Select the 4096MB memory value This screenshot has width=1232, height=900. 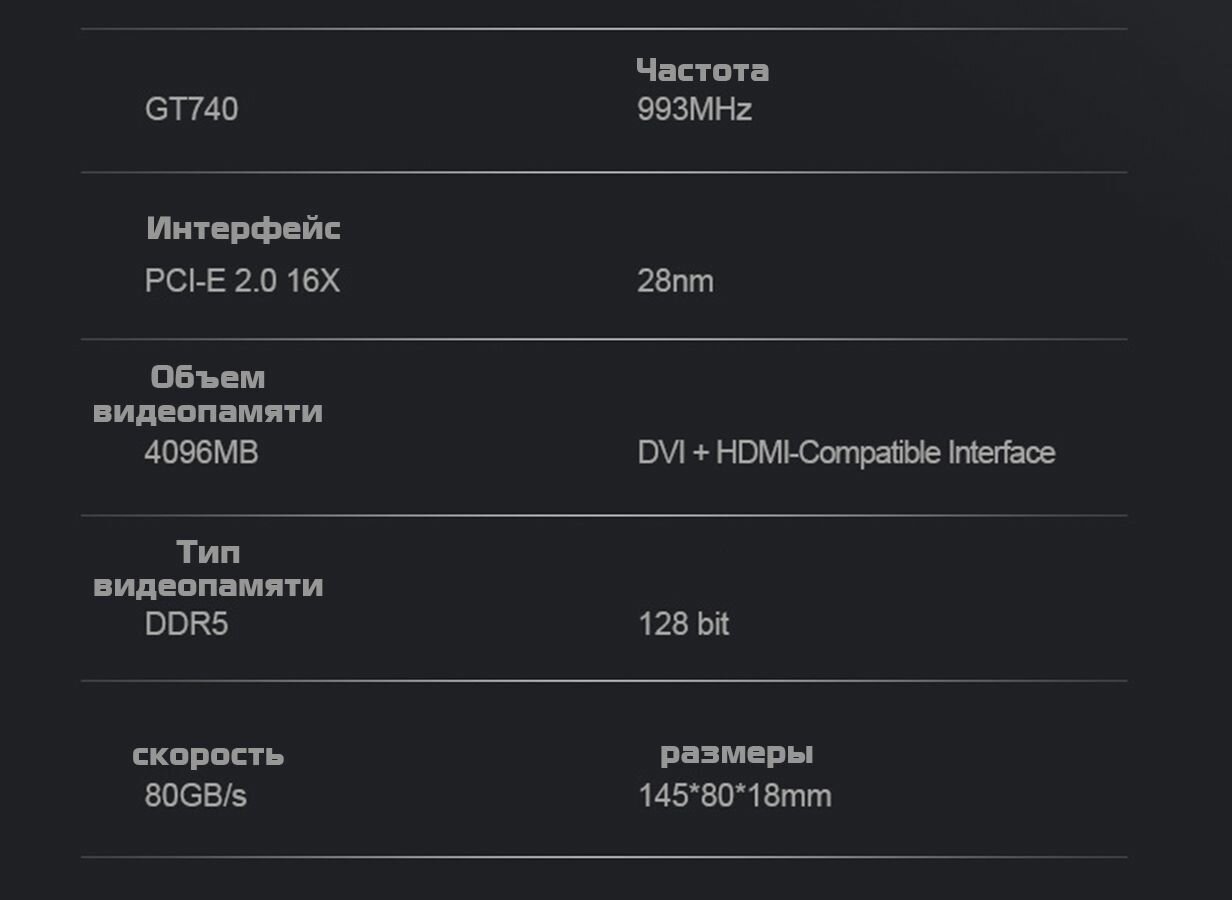coord(201,453)
